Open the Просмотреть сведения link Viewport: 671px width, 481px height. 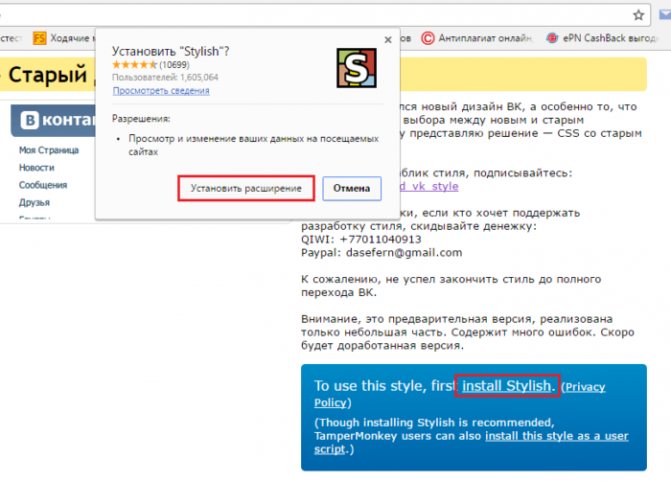click(x=161, y=91)
